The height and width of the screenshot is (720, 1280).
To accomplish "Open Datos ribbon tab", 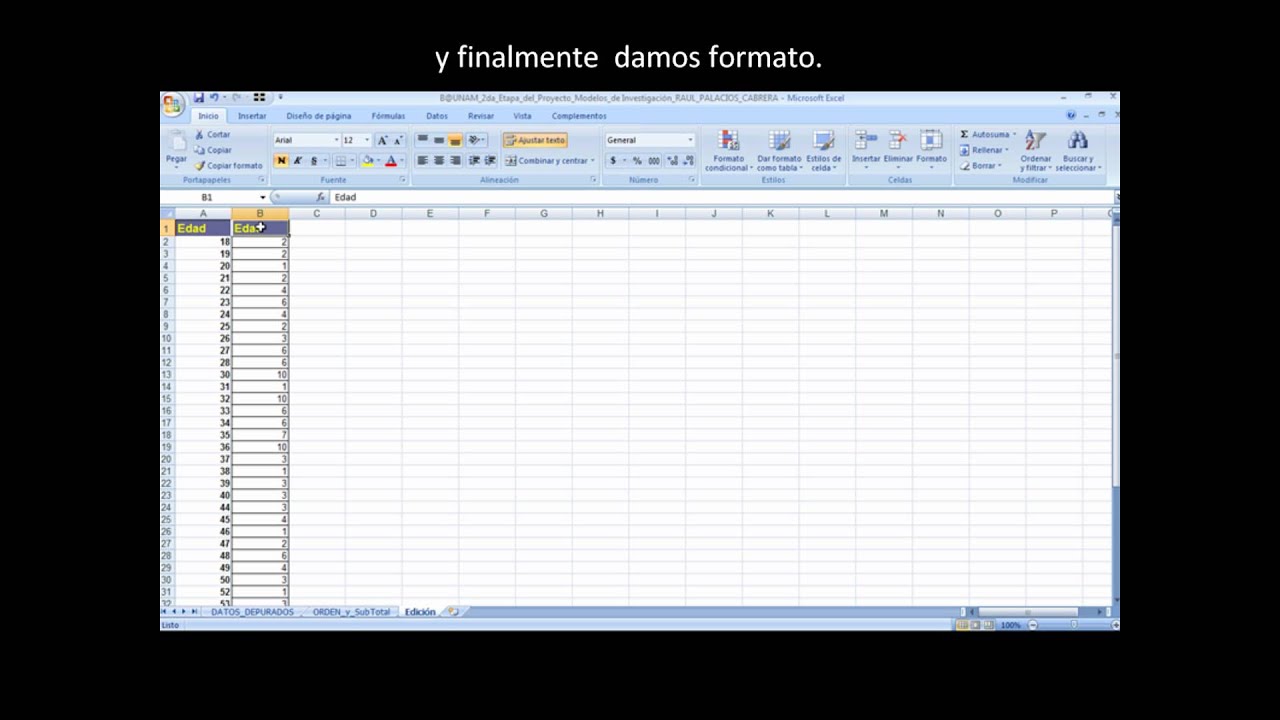I will pos(437,116).
